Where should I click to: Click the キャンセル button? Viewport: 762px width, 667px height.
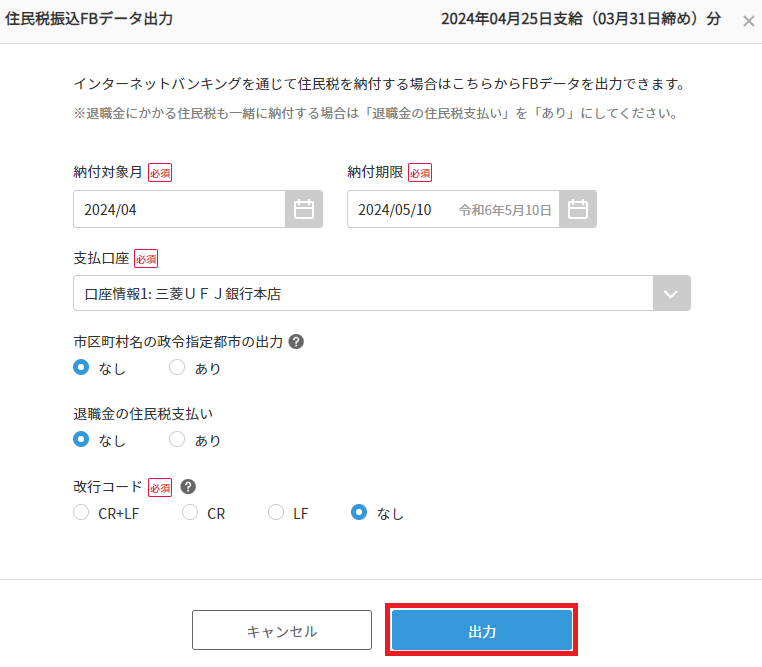coord(282,630)
